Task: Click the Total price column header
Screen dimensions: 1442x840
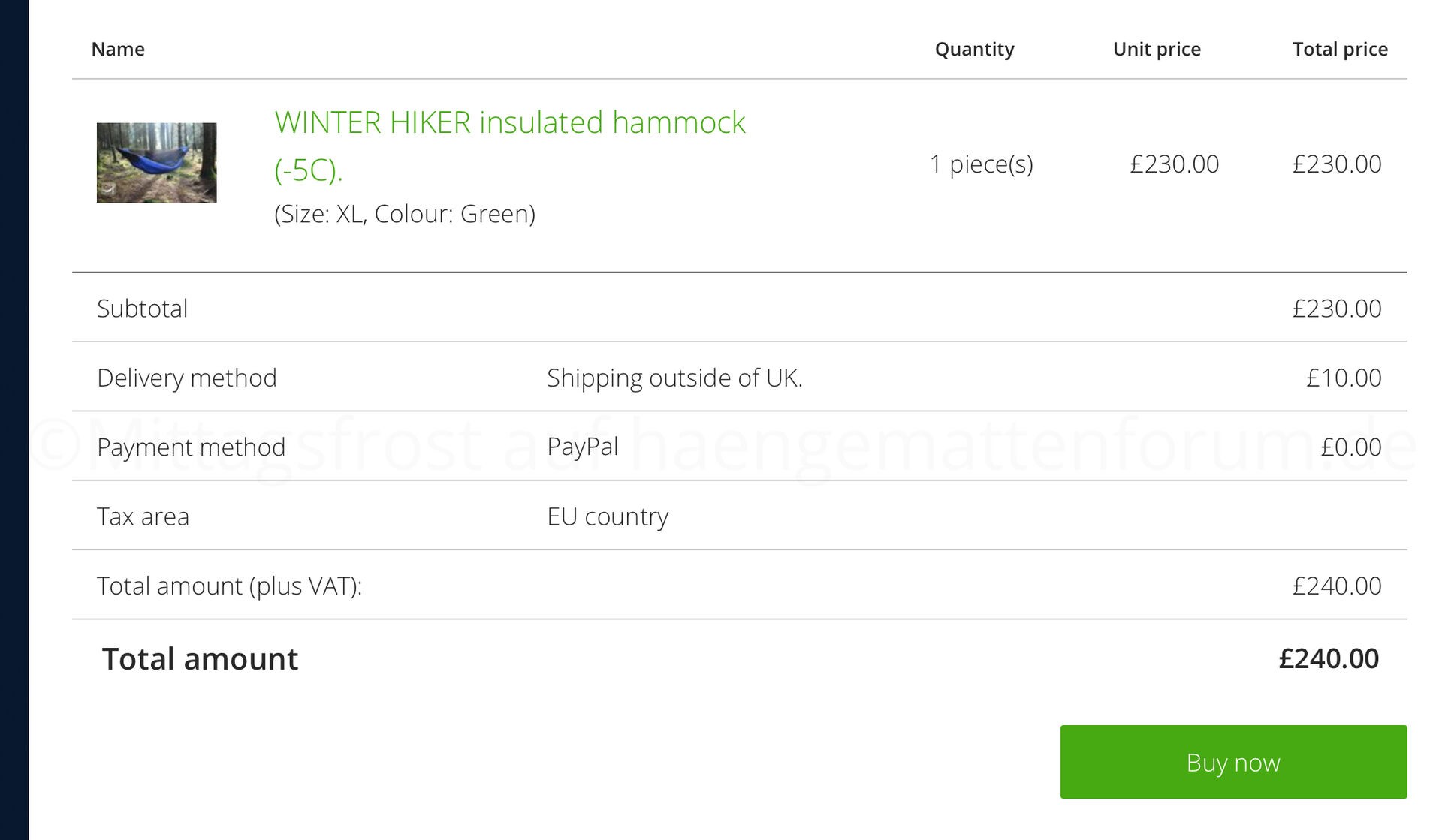Action: click(x=1340, y=50)
